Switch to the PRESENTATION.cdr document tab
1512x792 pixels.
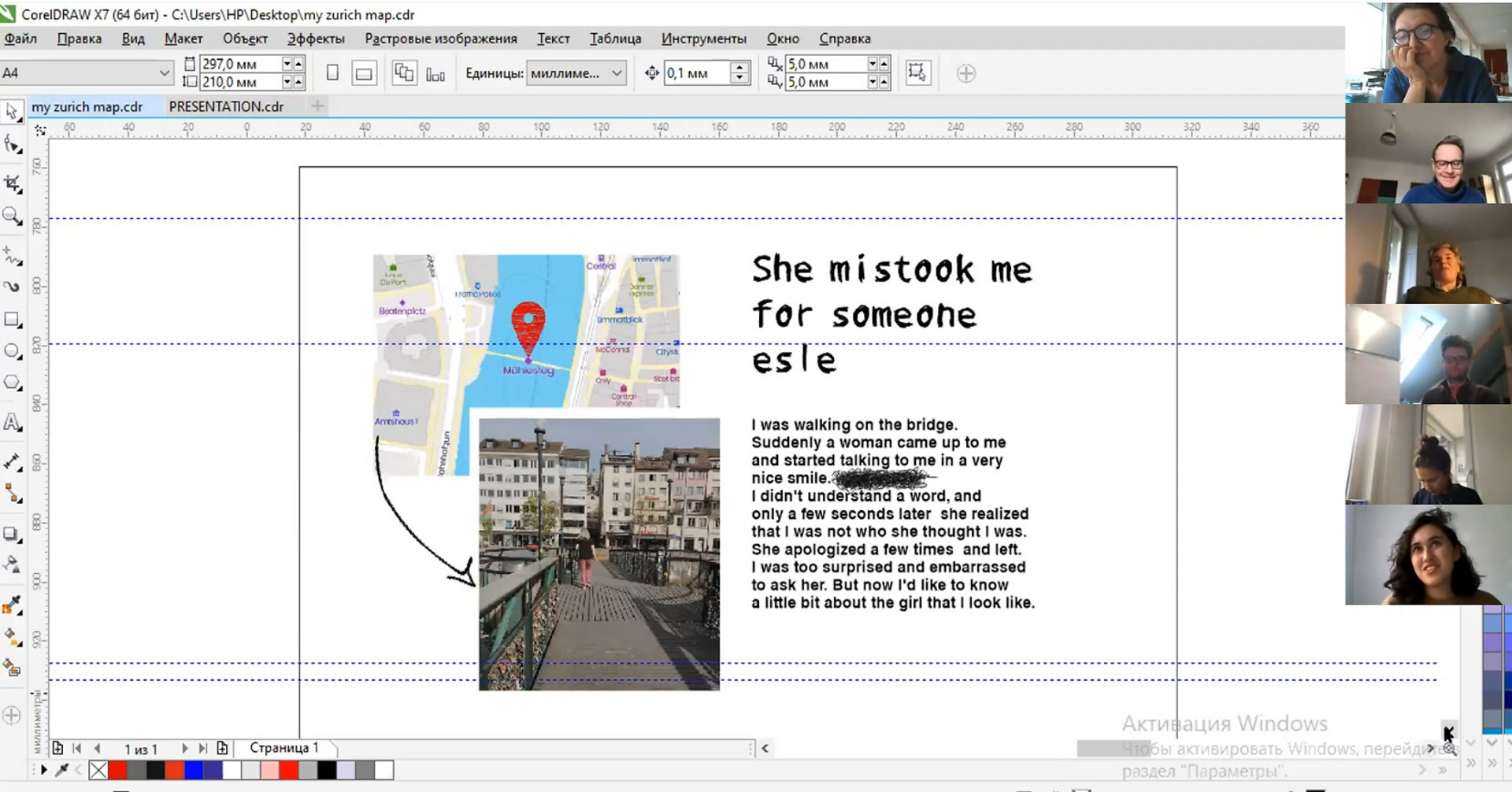coord(226,106)
